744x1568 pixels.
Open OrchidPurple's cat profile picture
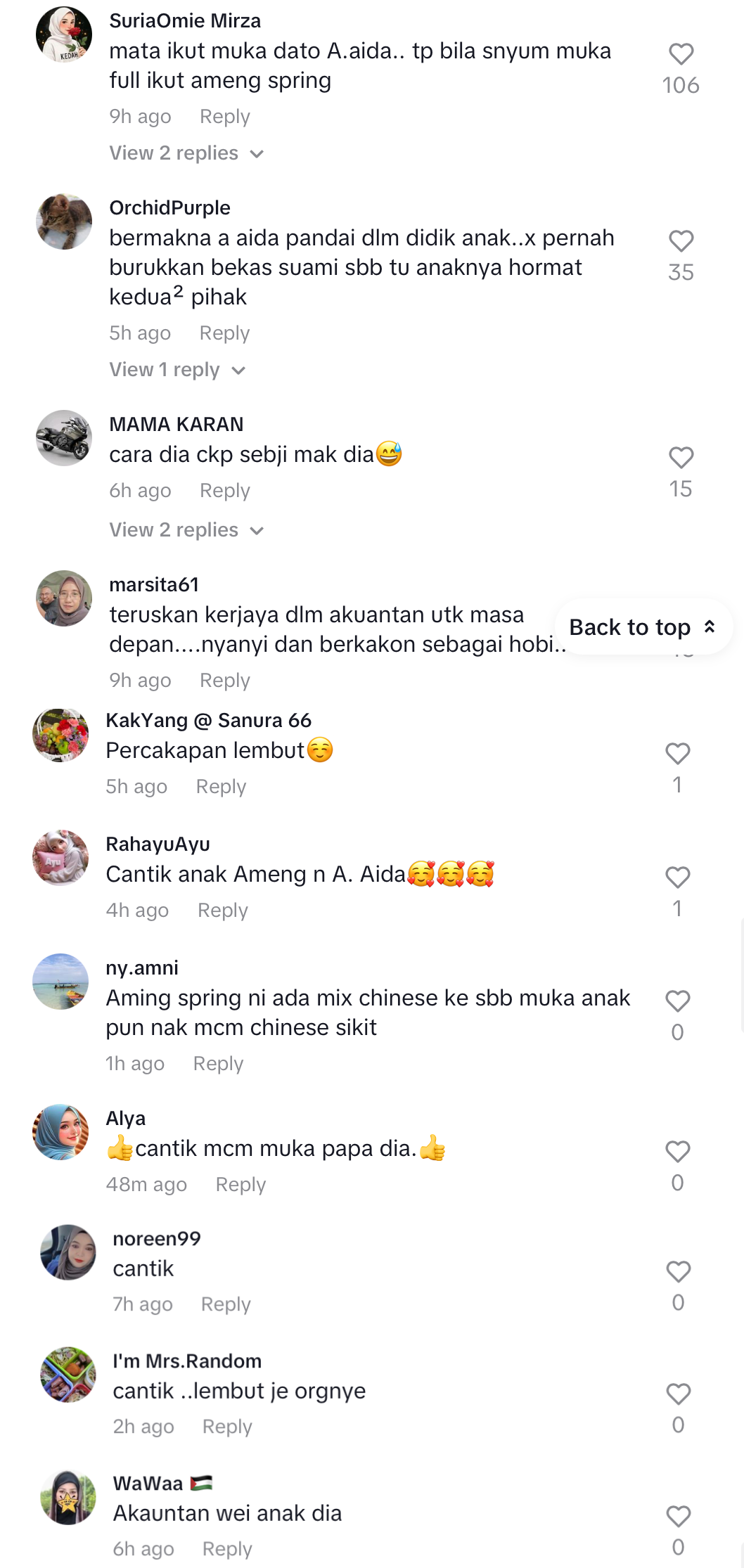point(64,221)
